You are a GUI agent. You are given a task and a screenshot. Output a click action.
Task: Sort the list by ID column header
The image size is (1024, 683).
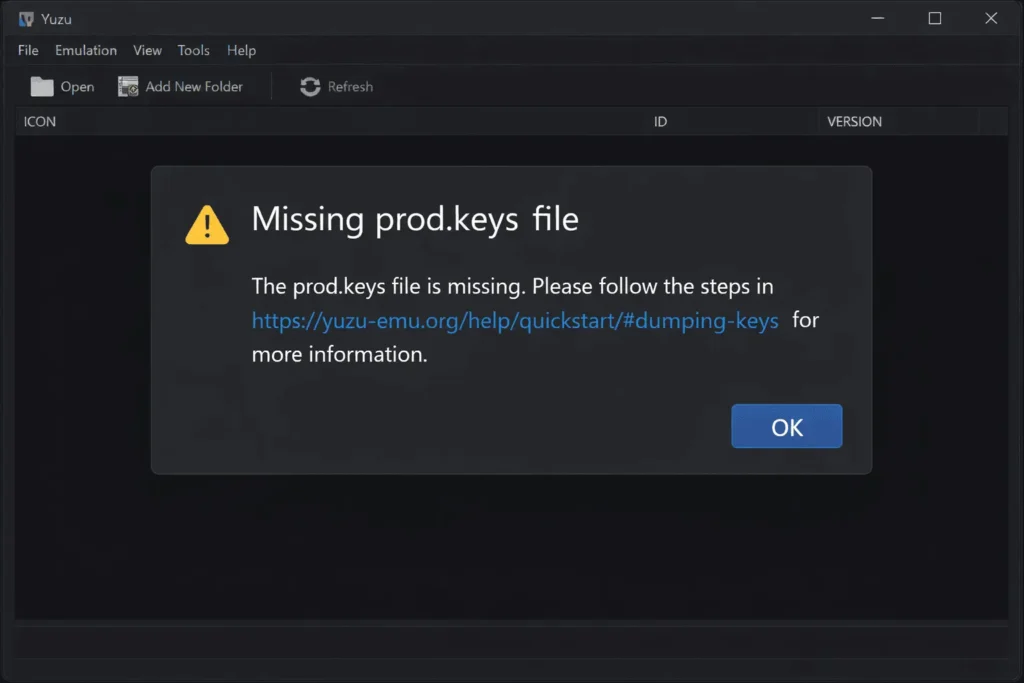(x=660, y=121)
